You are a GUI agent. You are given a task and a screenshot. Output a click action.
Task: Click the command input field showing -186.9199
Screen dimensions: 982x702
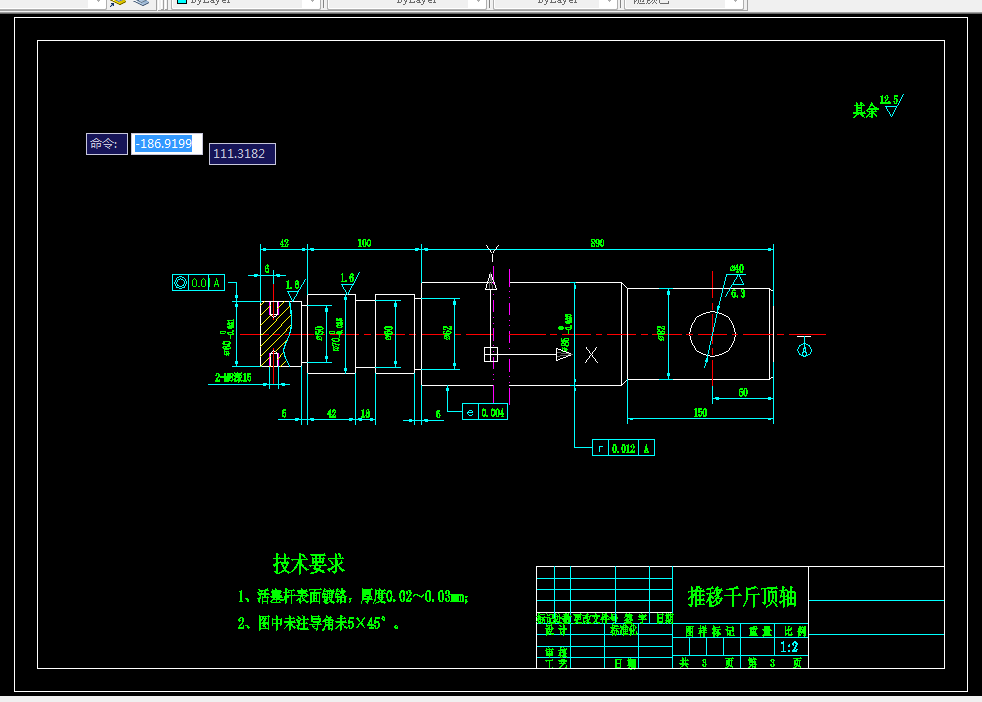pos(167,143)
